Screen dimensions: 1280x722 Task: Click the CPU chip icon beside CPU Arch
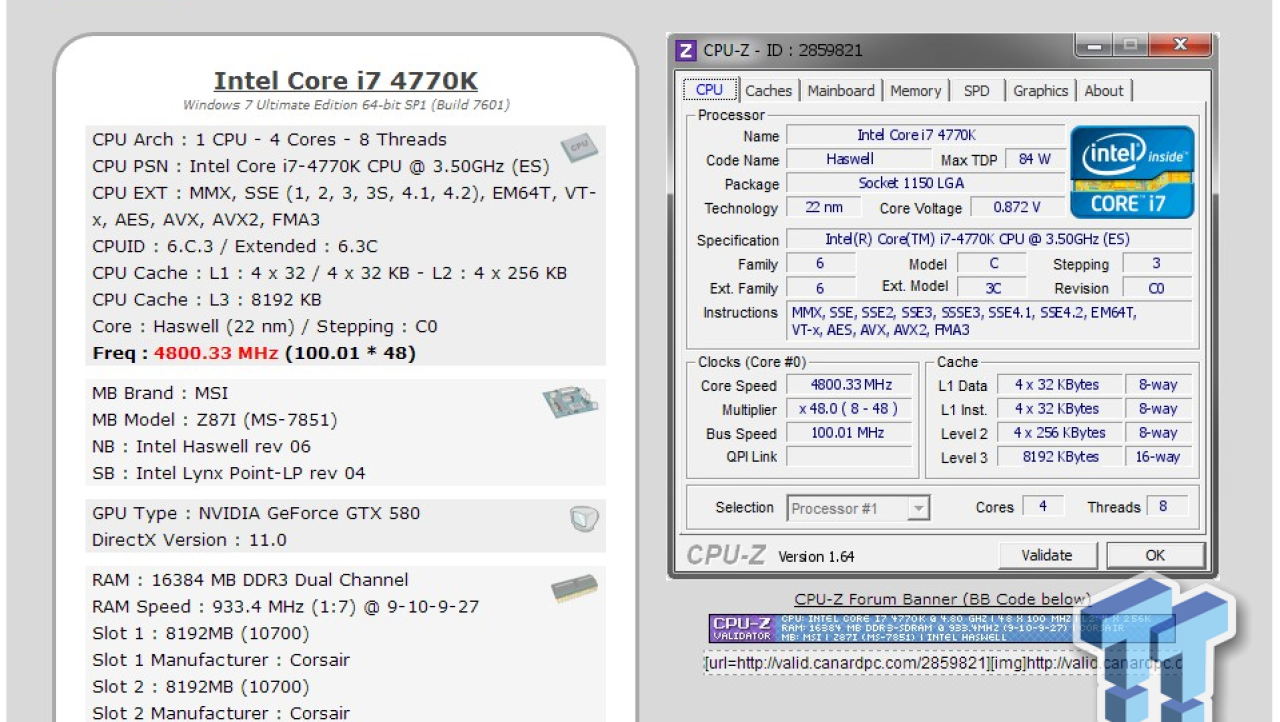coord(579,147)
